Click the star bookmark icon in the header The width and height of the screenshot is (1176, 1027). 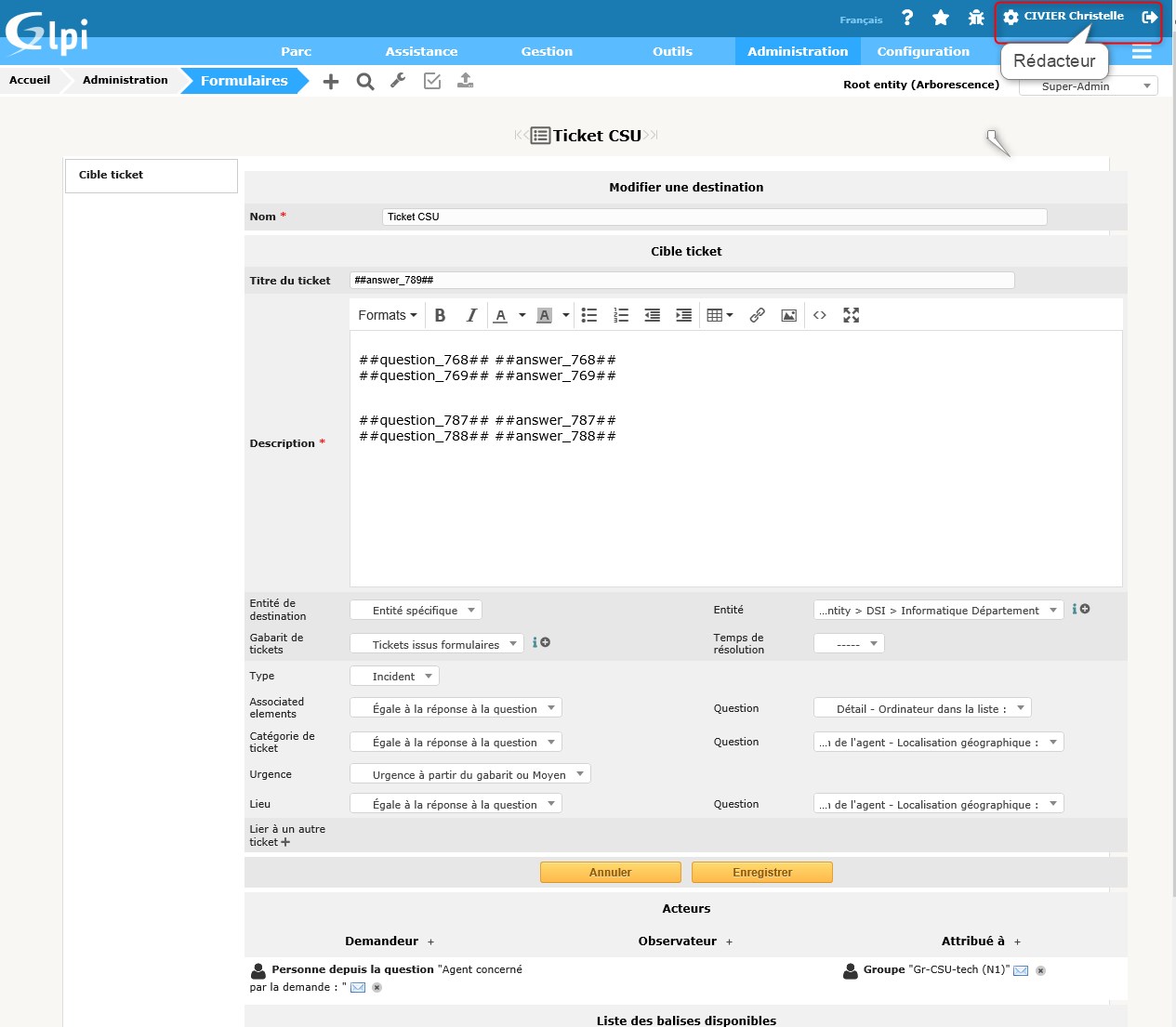click(940, 17)
